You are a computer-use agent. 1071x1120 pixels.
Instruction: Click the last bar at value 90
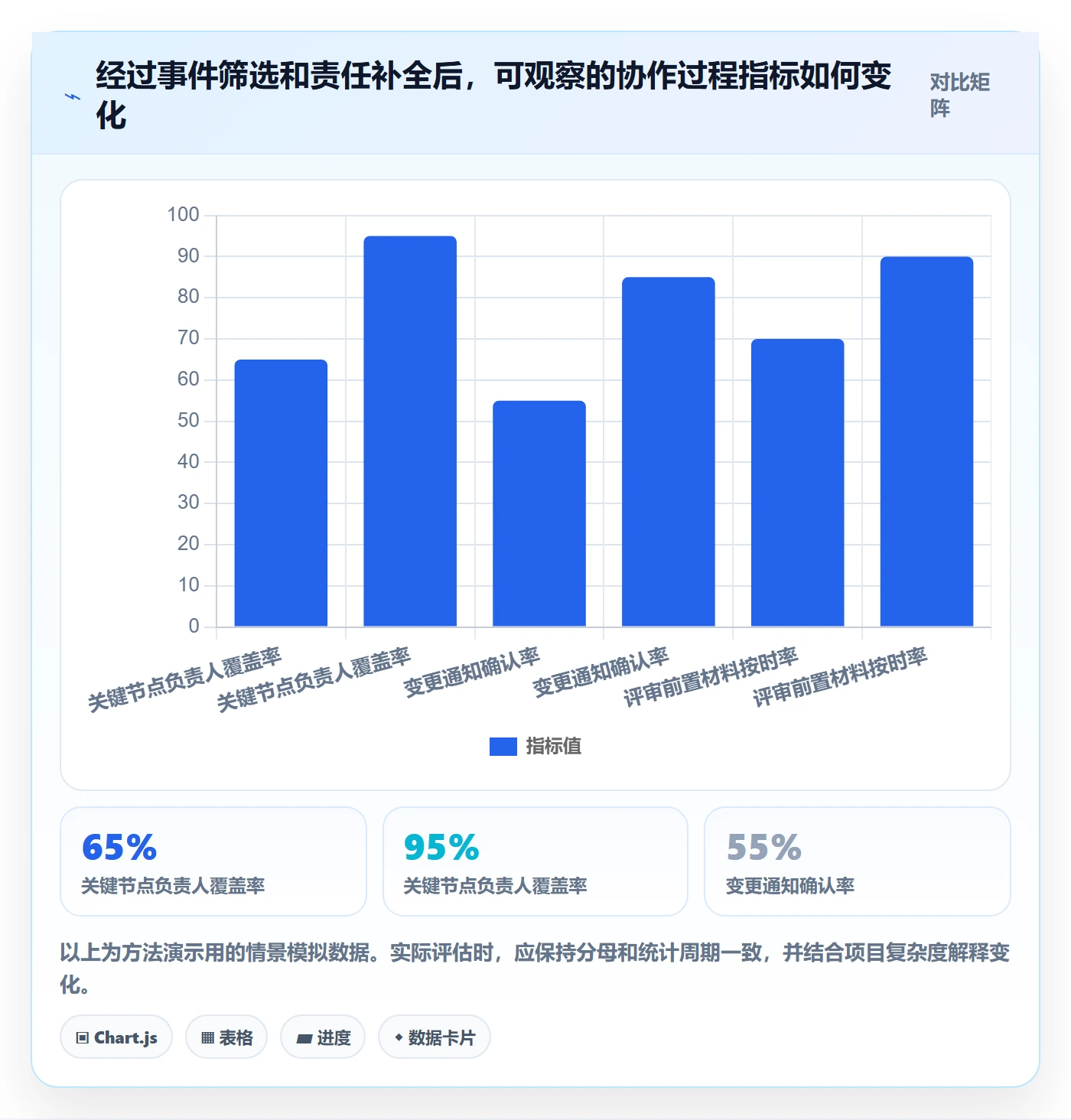click(x=927, y=442)
